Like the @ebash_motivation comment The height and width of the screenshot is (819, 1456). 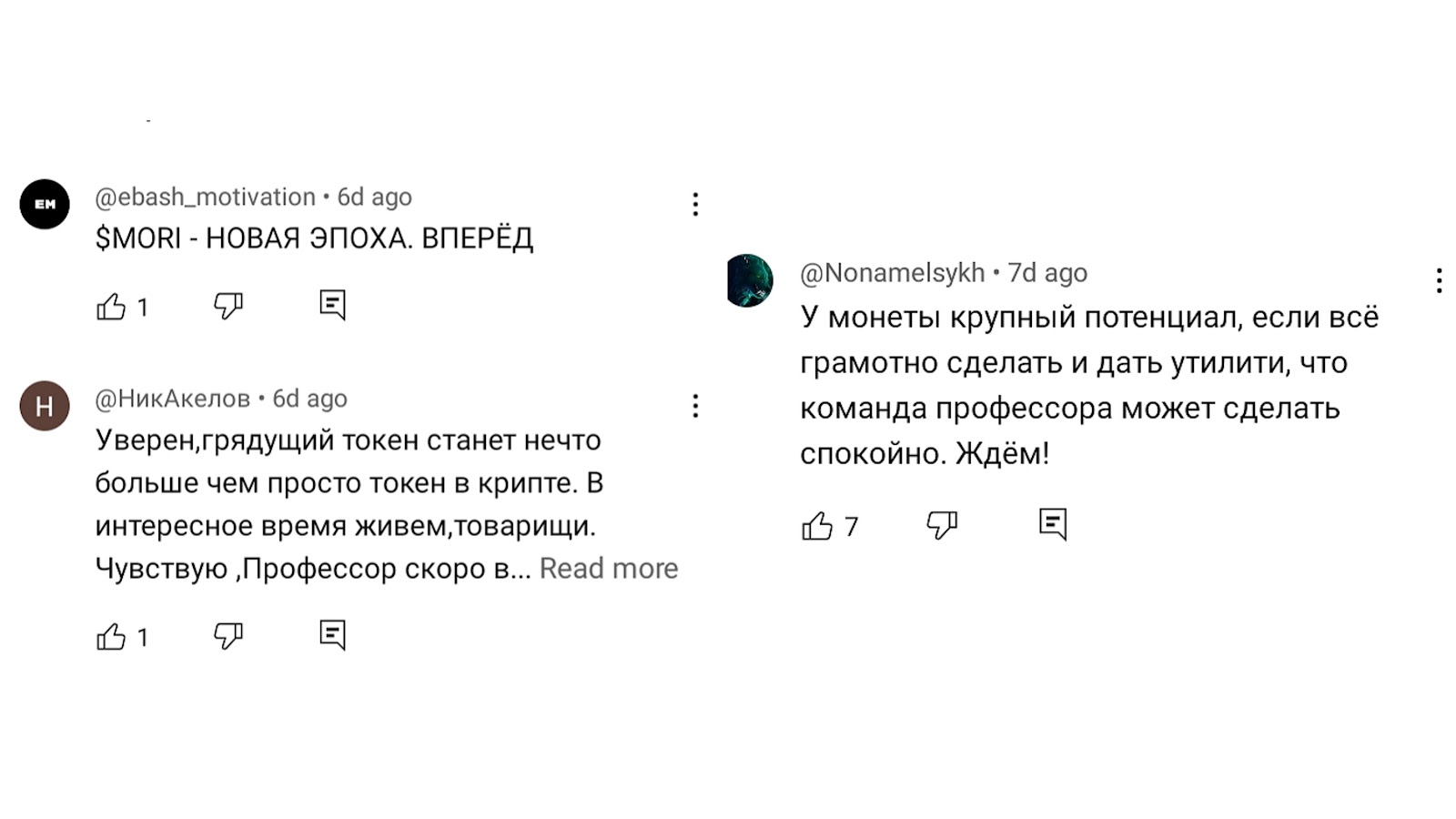coord(111,307)
